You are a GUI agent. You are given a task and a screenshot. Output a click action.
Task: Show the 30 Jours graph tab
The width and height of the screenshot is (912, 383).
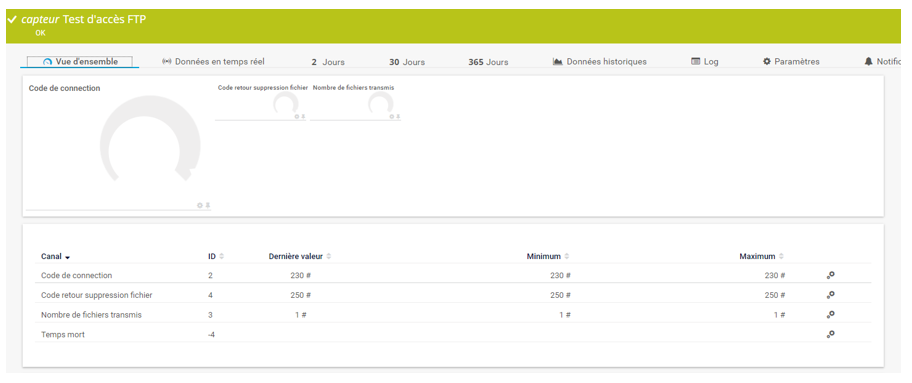click(x=407, y=62)
